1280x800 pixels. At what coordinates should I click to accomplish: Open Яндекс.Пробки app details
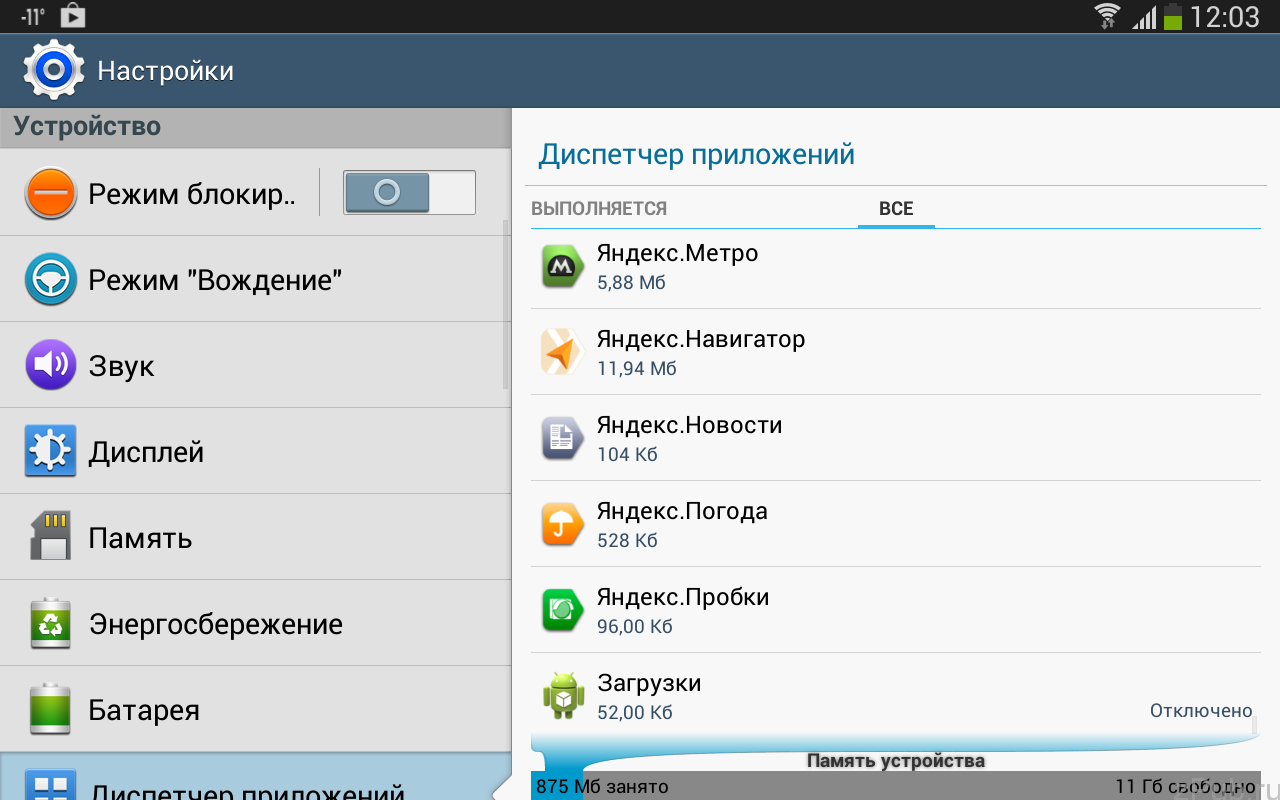point(895,610)
